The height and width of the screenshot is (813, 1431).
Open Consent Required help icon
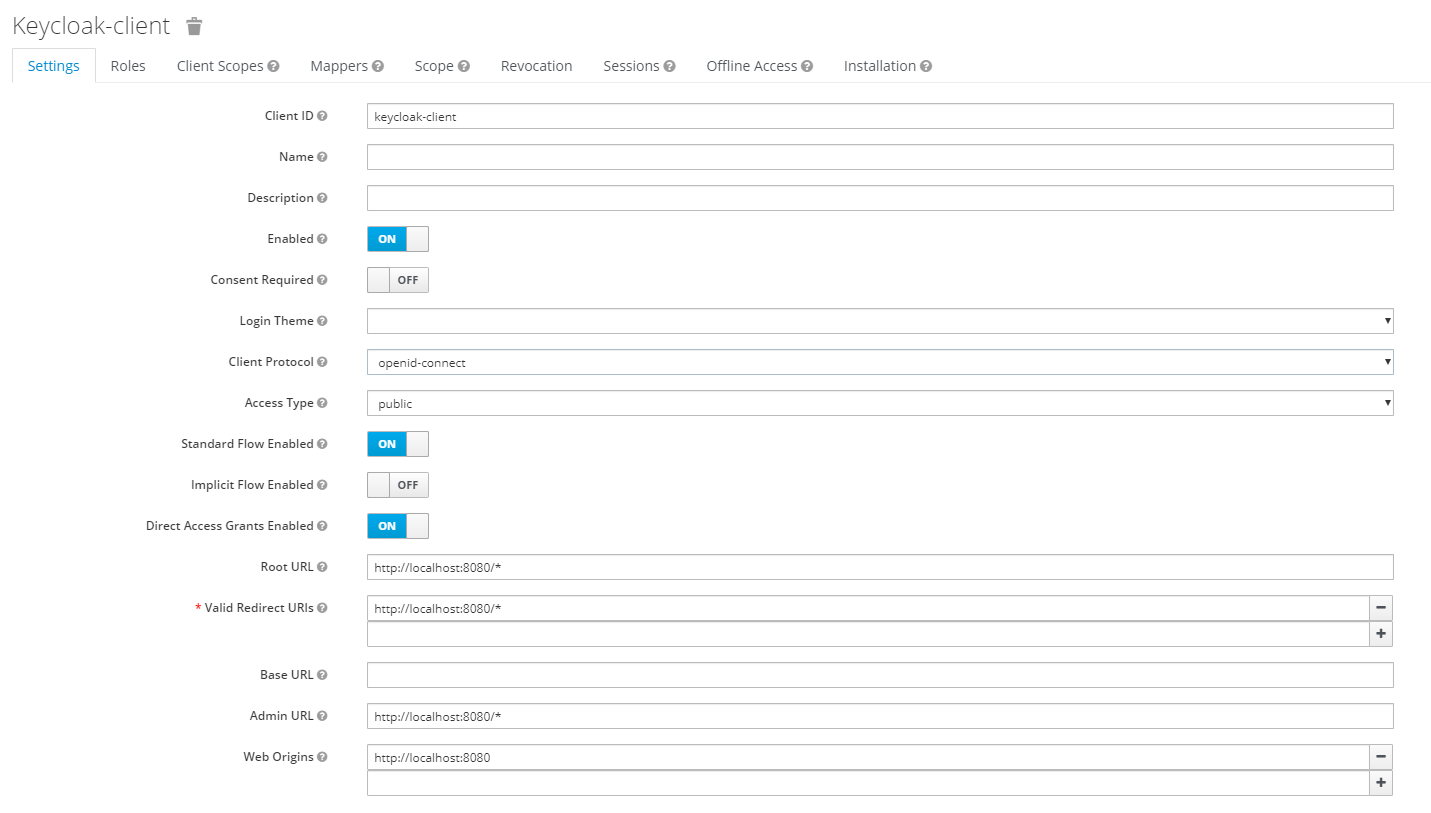pyautogui.click(x=322, y=280)
